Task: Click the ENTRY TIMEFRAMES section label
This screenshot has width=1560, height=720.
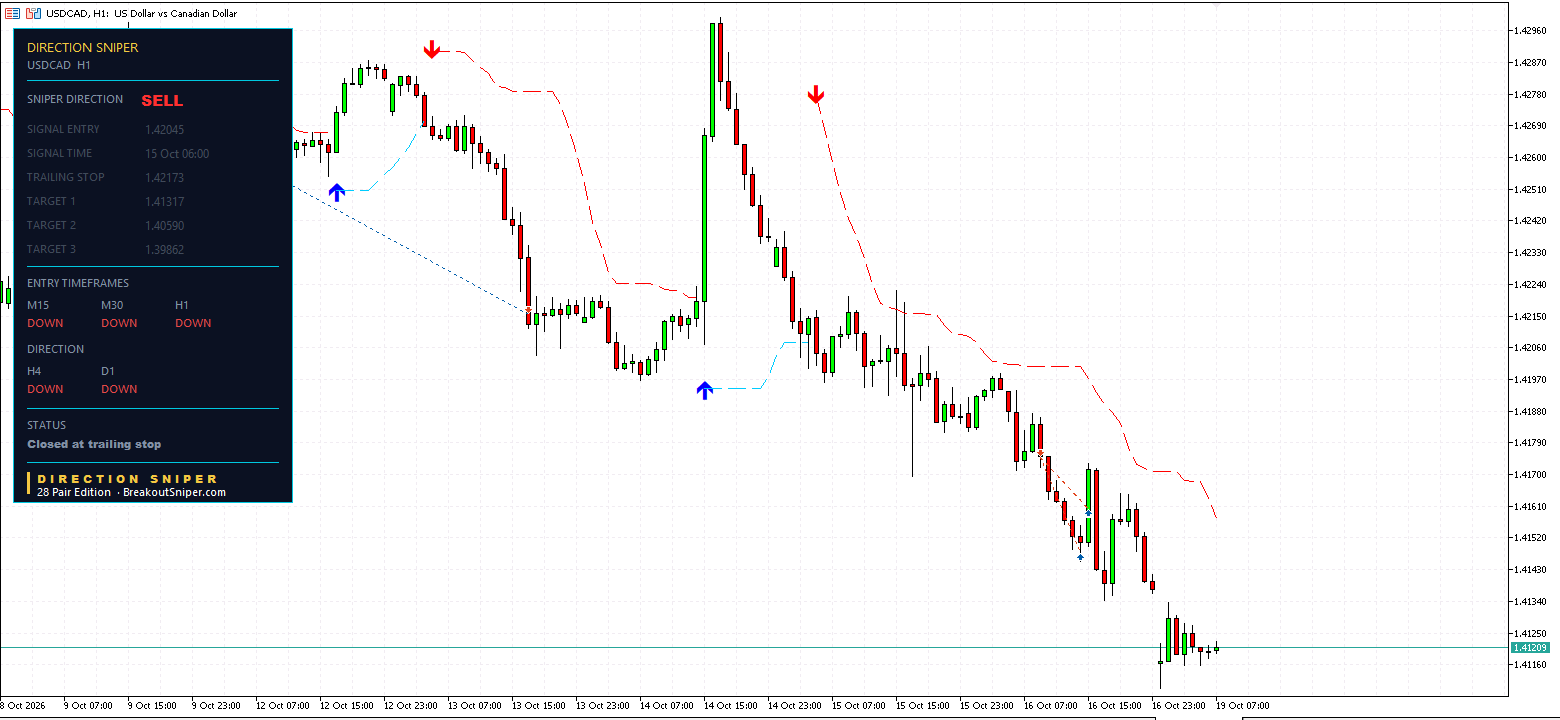Action: coord(78,283)
